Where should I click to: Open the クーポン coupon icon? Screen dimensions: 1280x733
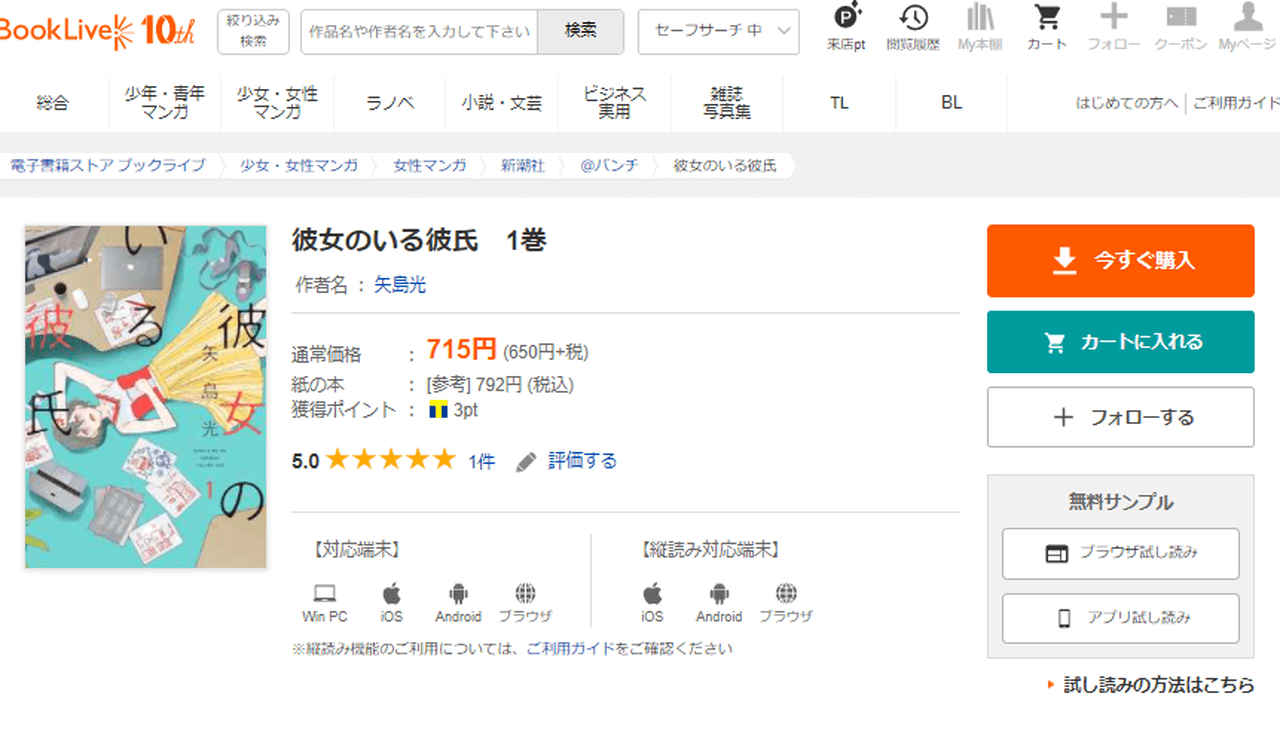(1180, 18)
